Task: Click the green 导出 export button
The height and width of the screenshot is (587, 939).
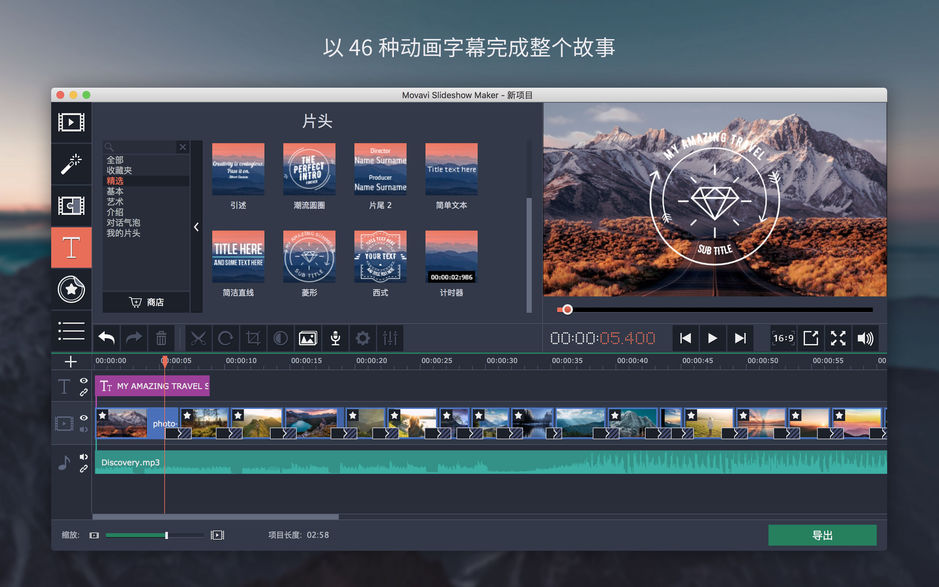Action: tap(822, 535)
